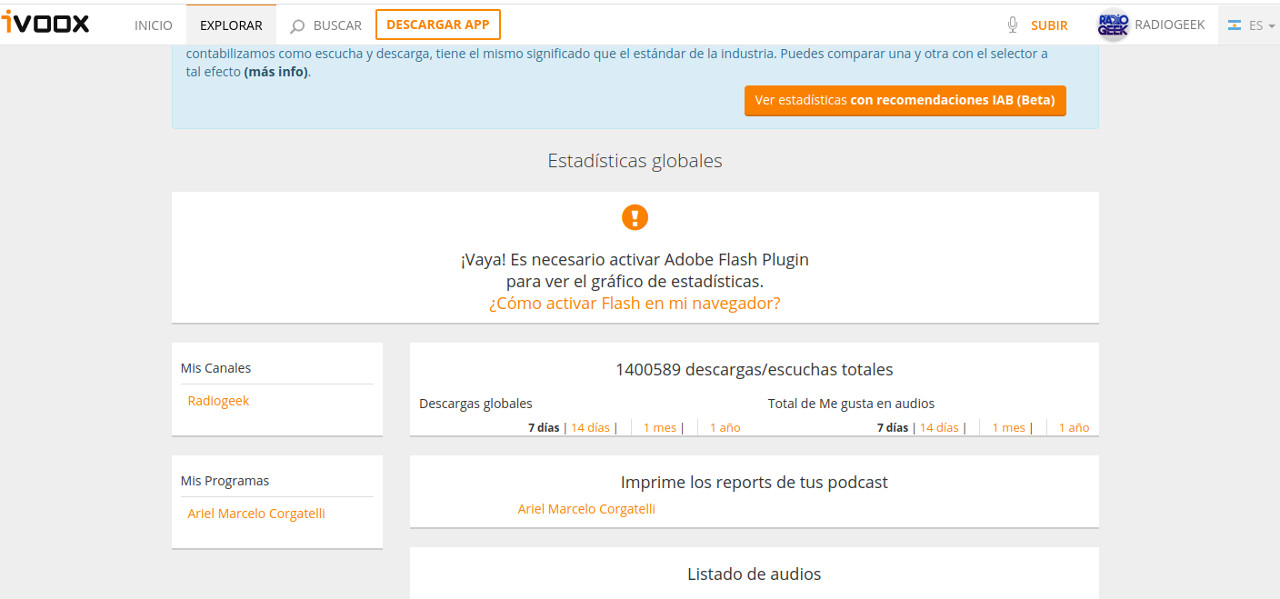Open the EXPLORAR tab
The image size is (1280, 599).
tap(231, 25)
